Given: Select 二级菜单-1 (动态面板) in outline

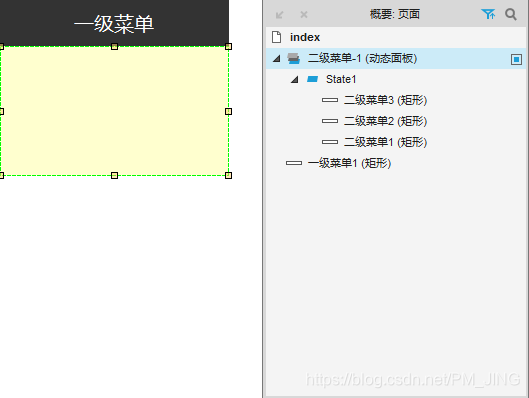Looking at the screenshot, I should (x=362, y=58).
